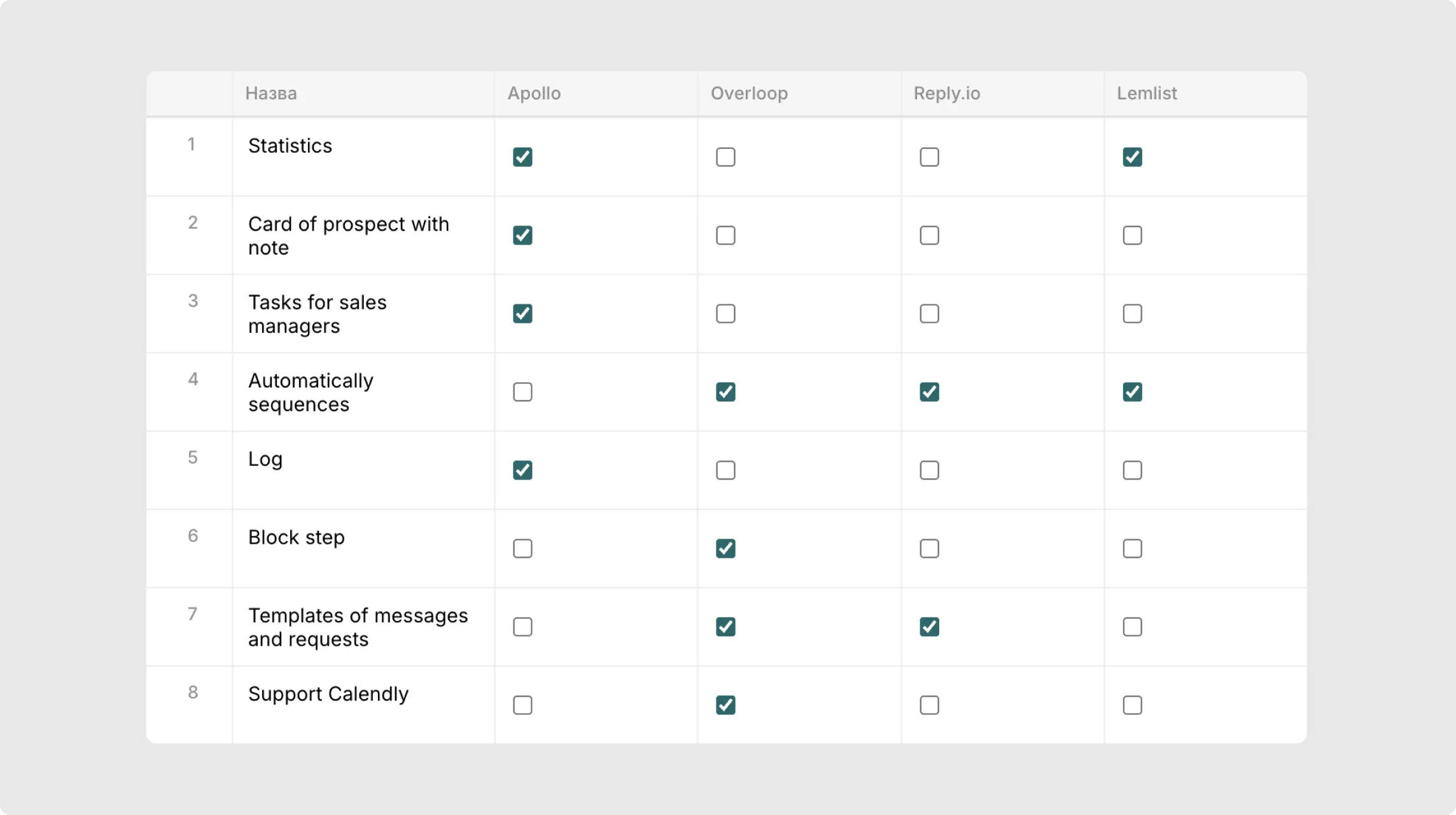Click the Назва column header
This screenshot has height=815, width=1456.
pyautogui.click(x=363, y=94)
